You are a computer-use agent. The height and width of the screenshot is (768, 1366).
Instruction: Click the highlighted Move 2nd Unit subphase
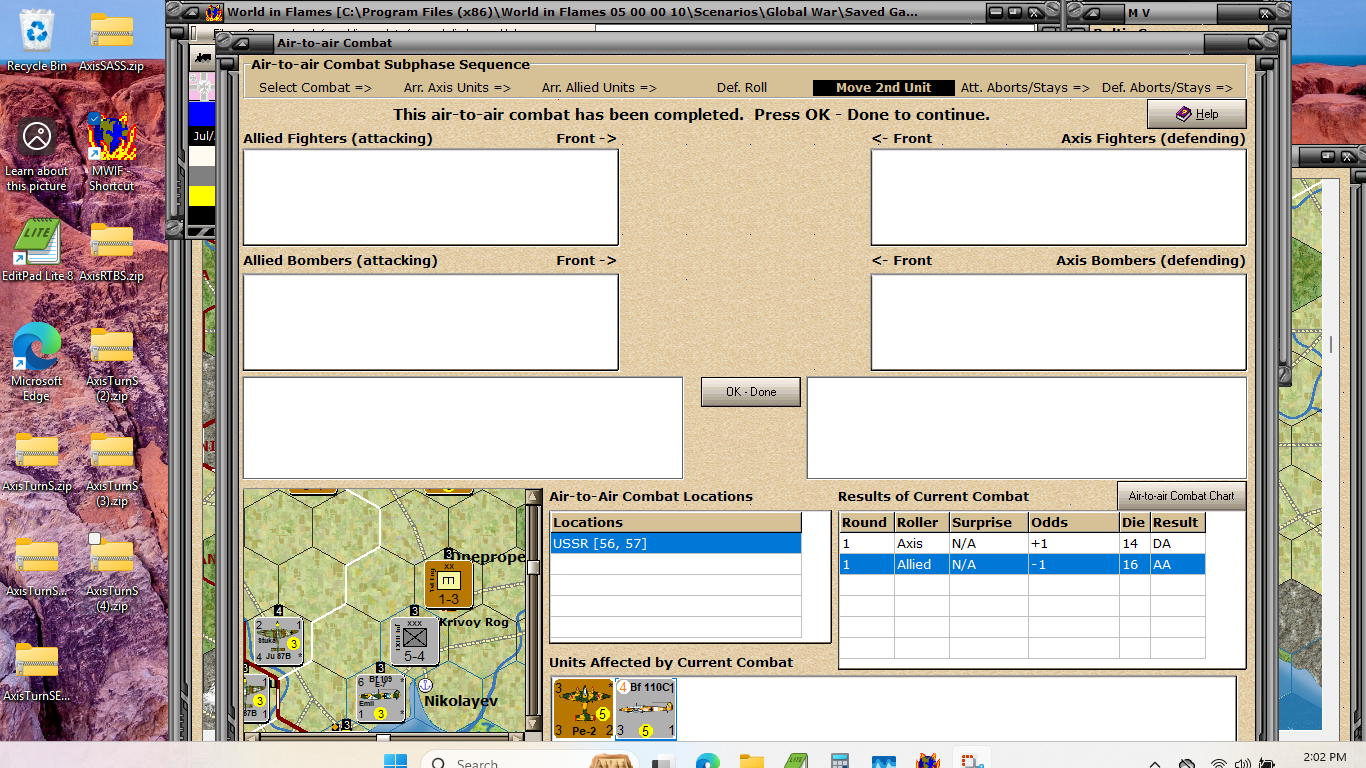(883, 87)
